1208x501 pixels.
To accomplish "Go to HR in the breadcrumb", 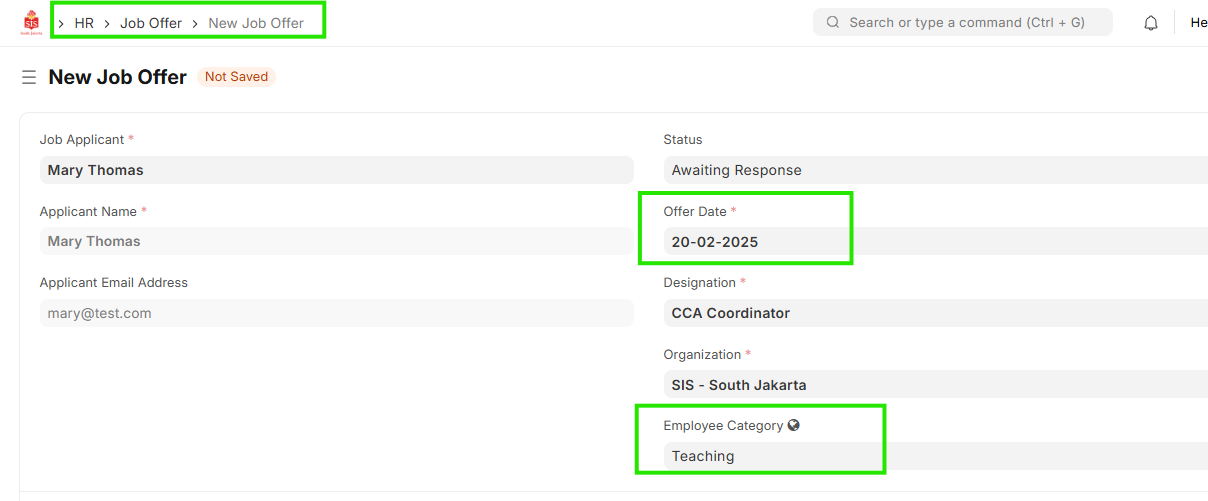I will tap(84, 23).
